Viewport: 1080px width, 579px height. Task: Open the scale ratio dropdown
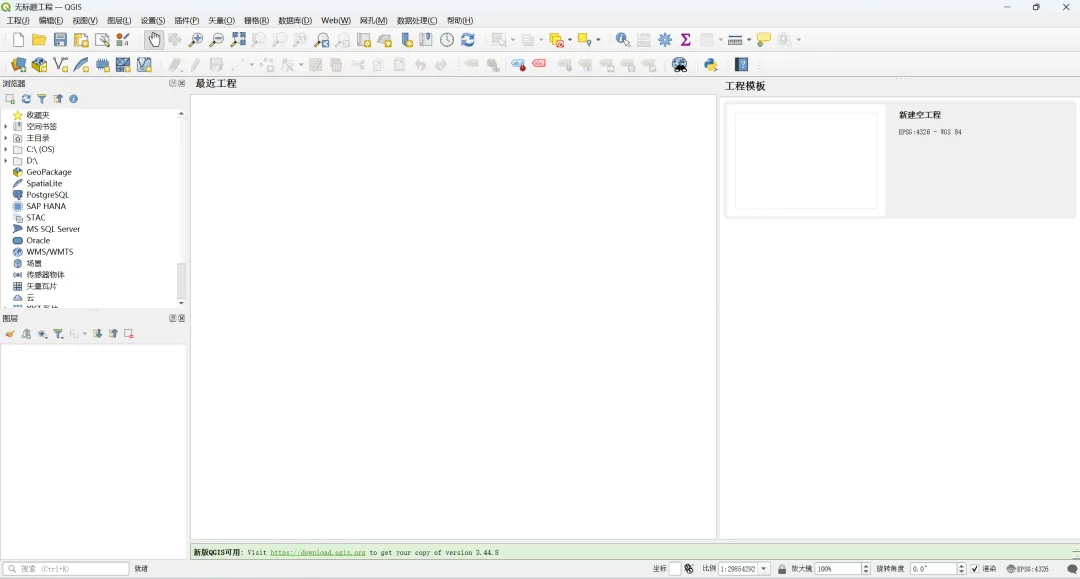(x=764, y=569)
